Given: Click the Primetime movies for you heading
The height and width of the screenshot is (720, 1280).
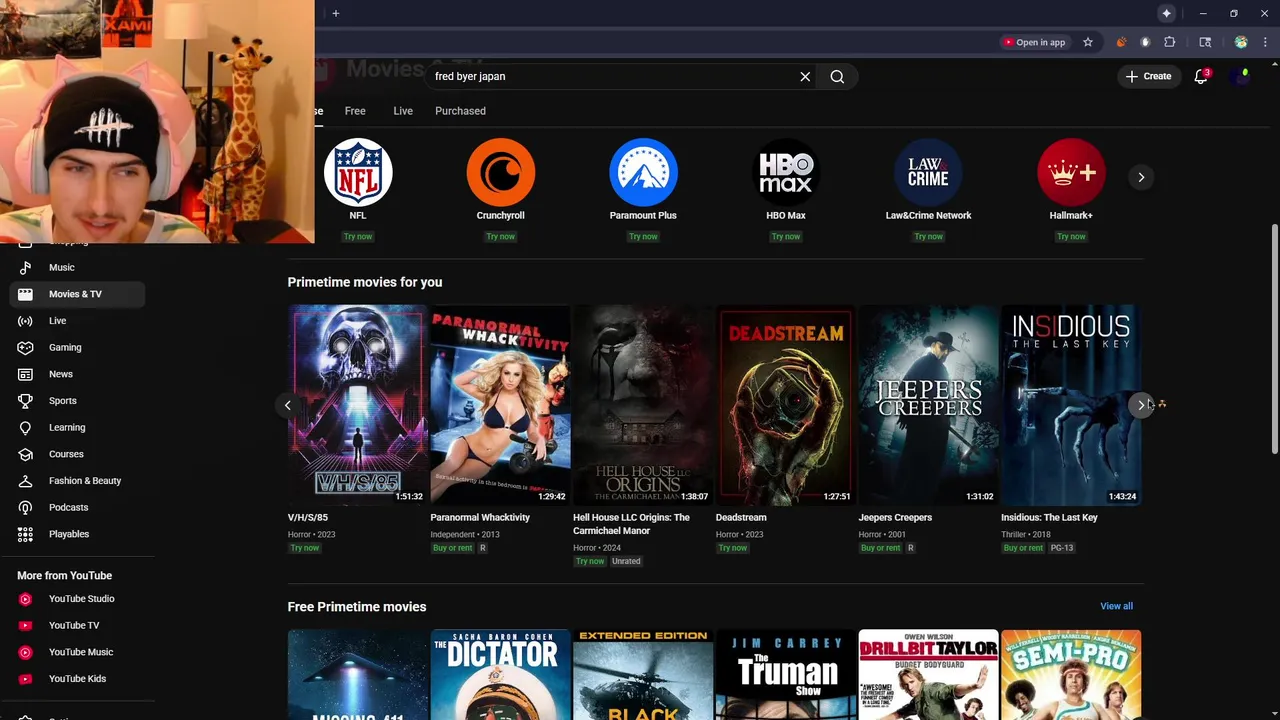Looking at the screenshot, I should [365, 282].
